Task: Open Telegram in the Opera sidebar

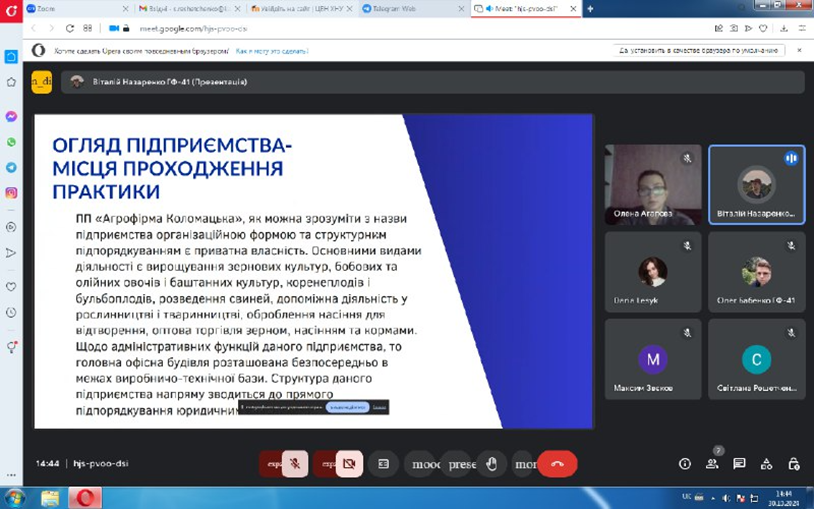Action: coord(11,167)
